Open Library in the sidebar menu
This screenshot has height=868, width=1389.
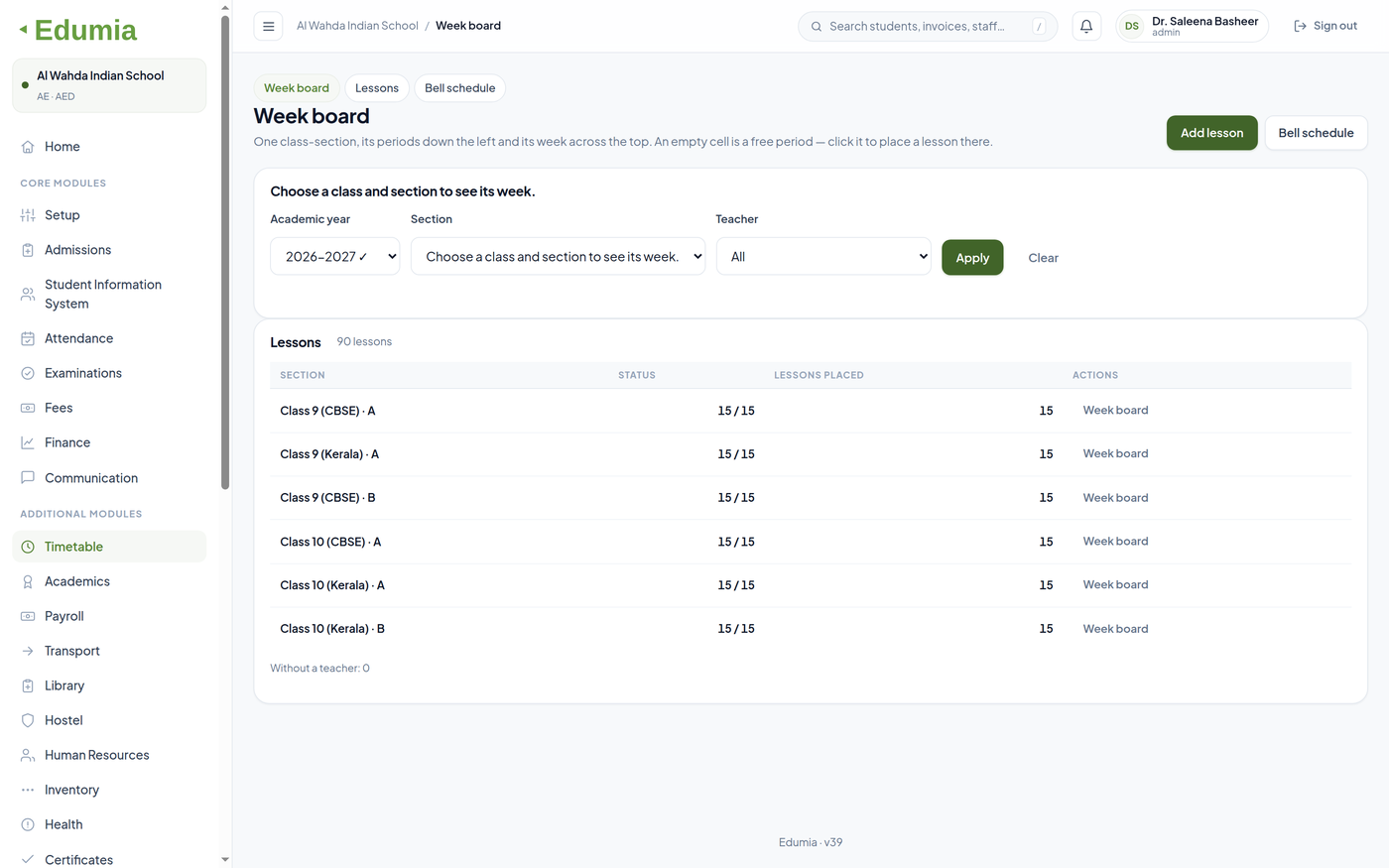click(109, 685)
